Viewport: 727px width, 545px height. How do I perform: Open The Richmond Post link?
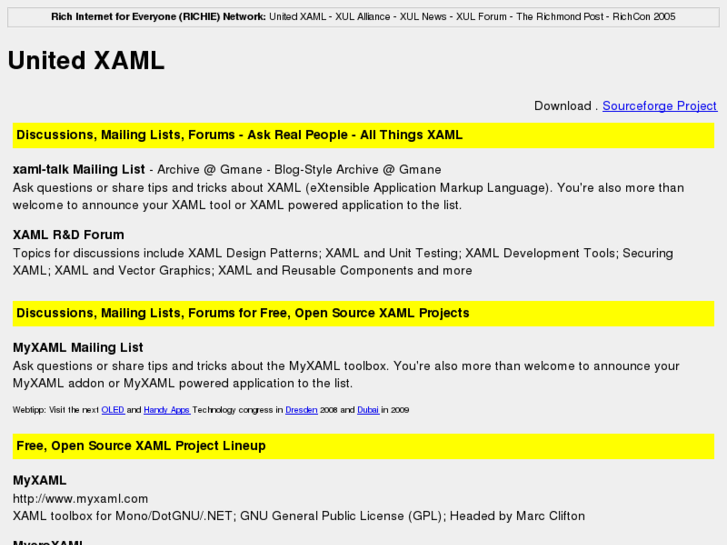pyautogui.click(x=560, y=17)
